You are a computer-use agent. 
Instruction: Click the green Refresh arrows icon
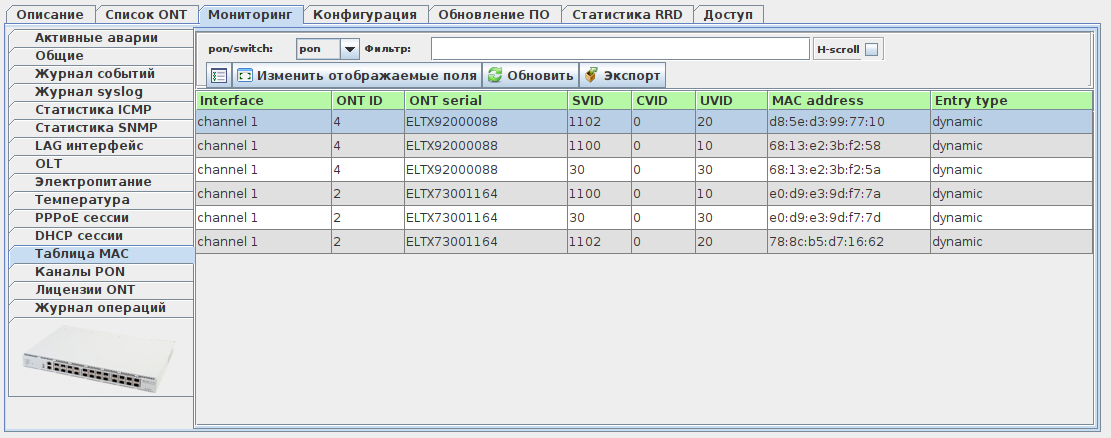coord(495,75)
